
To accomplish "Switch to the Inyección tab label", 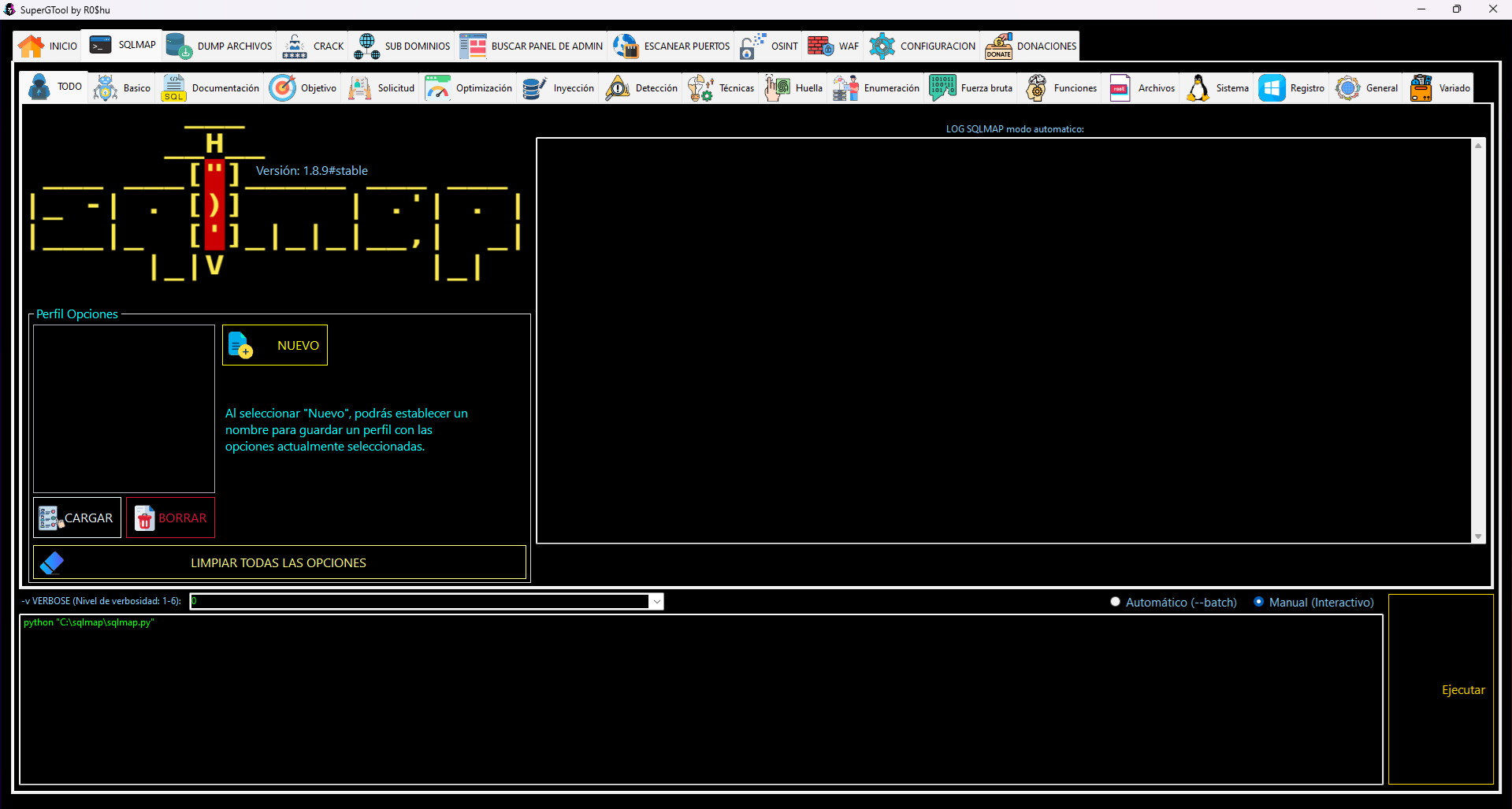I will point(574,88).
